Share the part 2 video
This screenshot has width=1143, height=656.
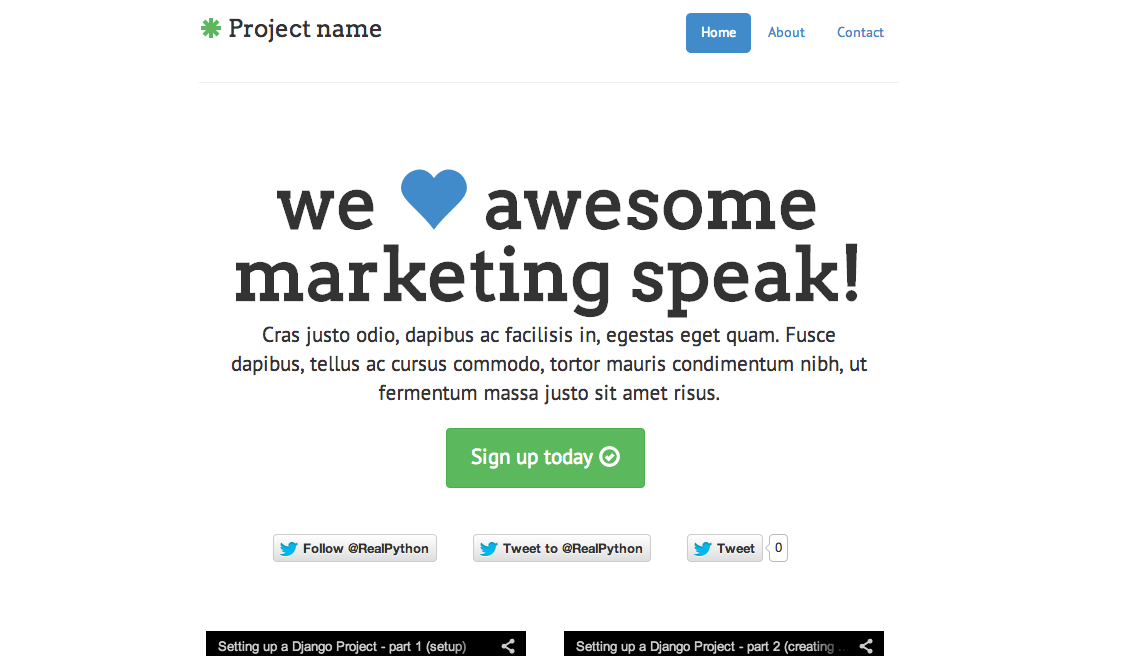tap(866, 646)
